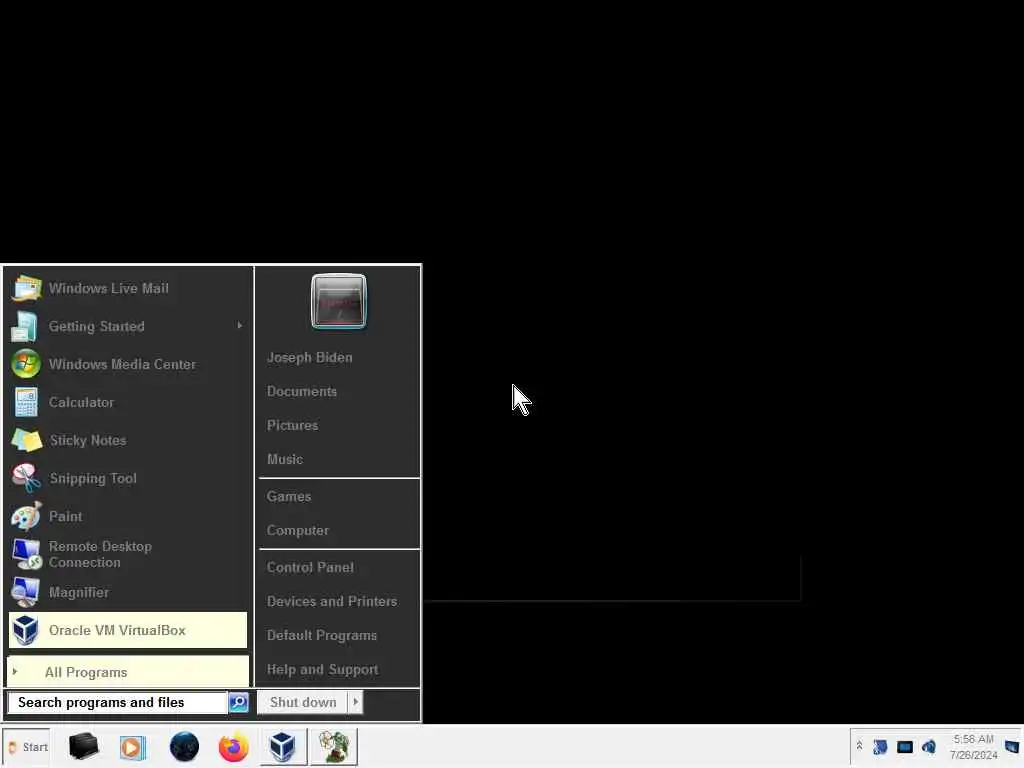Open Music from Start menu
Screen dimensions: 1024x768
point(285,459)
